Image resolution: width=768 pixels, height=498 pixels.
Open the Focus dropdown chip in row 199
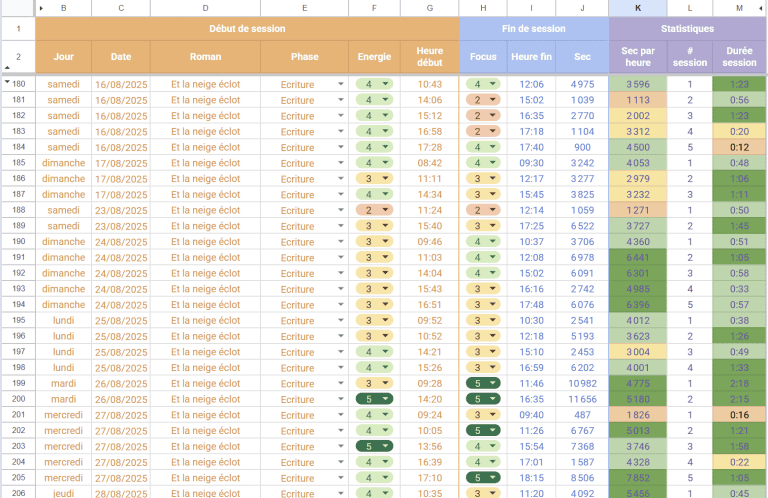pos(483,383)
